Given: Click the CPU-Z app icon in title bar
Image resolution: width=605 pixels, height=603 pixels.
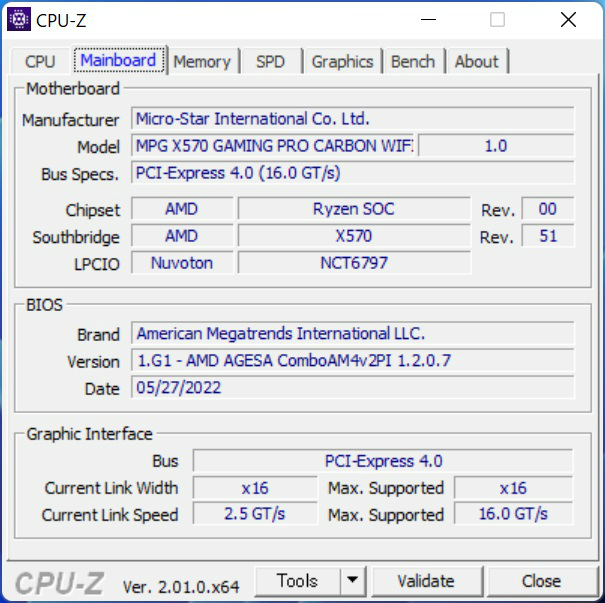Looking at the screenshot, I should point(19,19).
